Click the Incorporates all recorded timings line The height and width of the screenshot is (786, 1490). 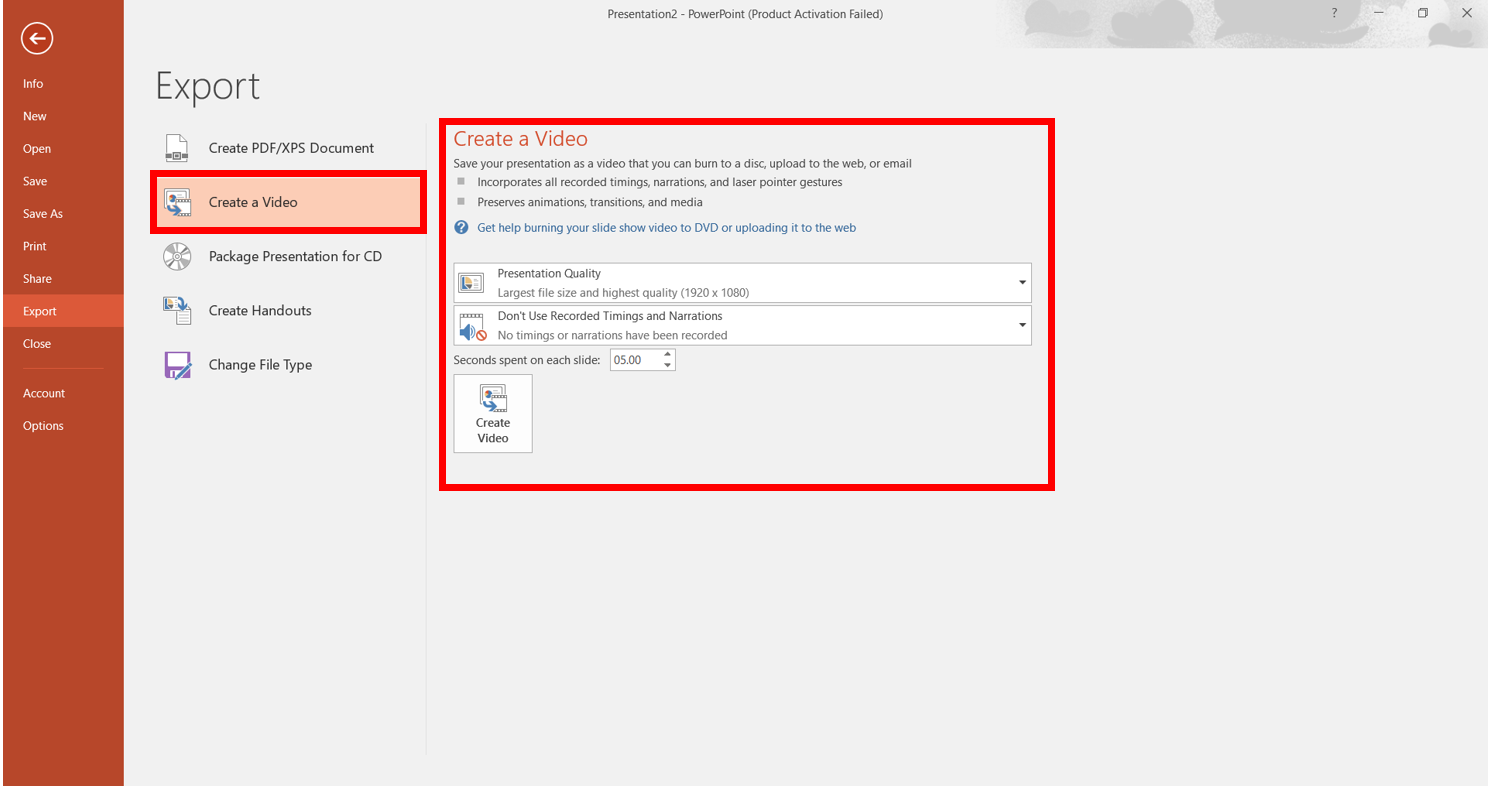(x=660, y=183)
